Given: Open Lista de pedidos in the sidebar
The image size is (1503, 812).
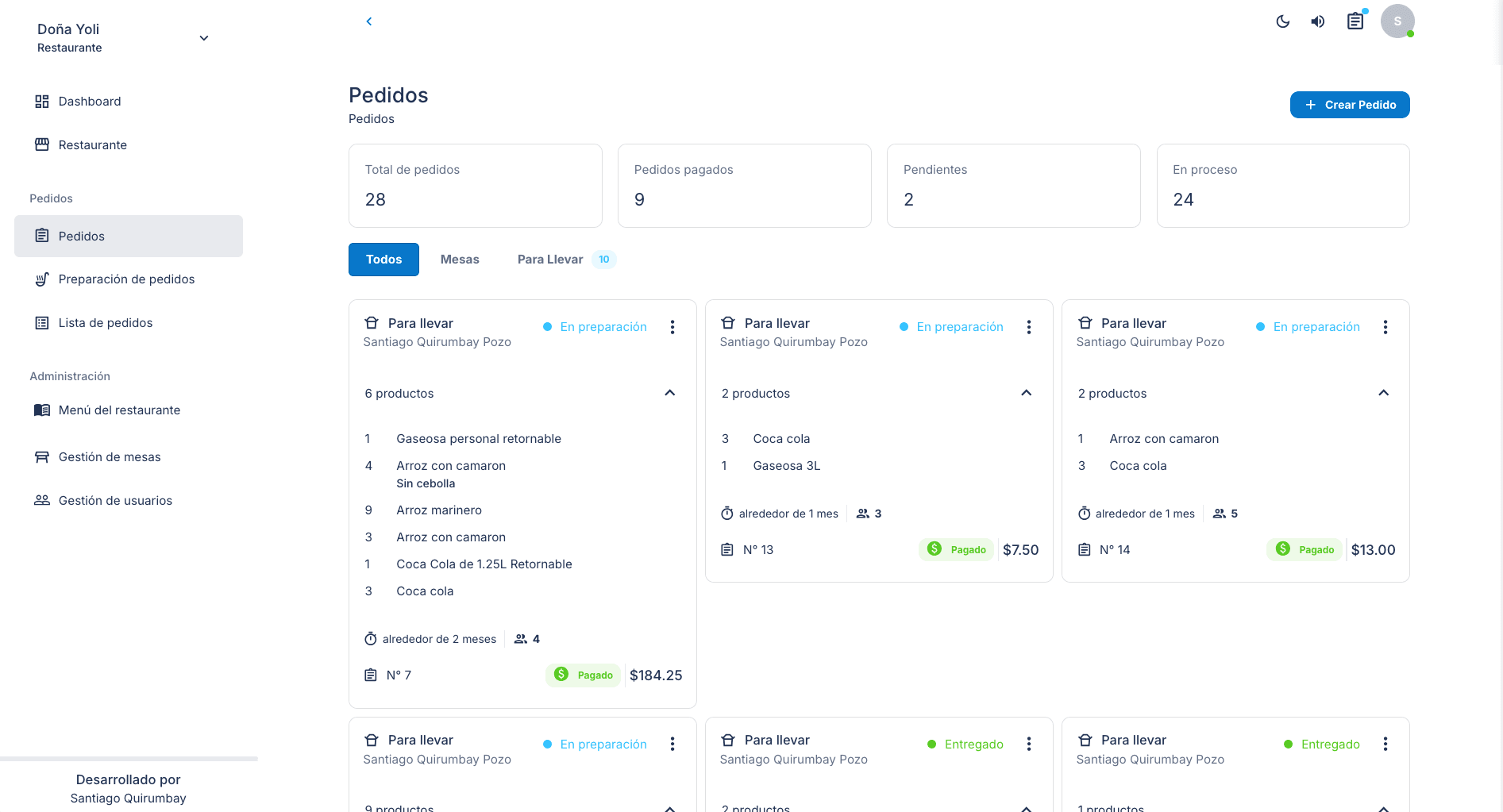Looking at the screenshot, I should point(105,322).
